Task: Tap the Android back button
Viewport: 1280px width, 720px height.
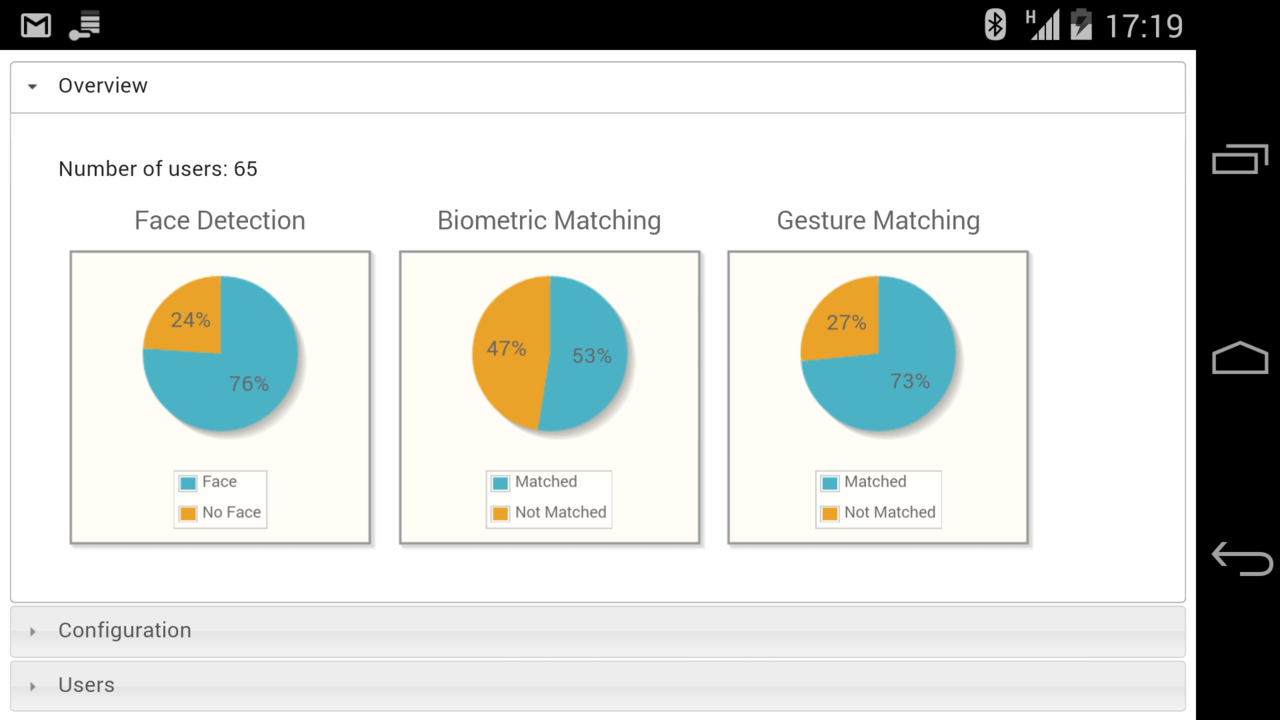Action: [x=1241, y=558]
